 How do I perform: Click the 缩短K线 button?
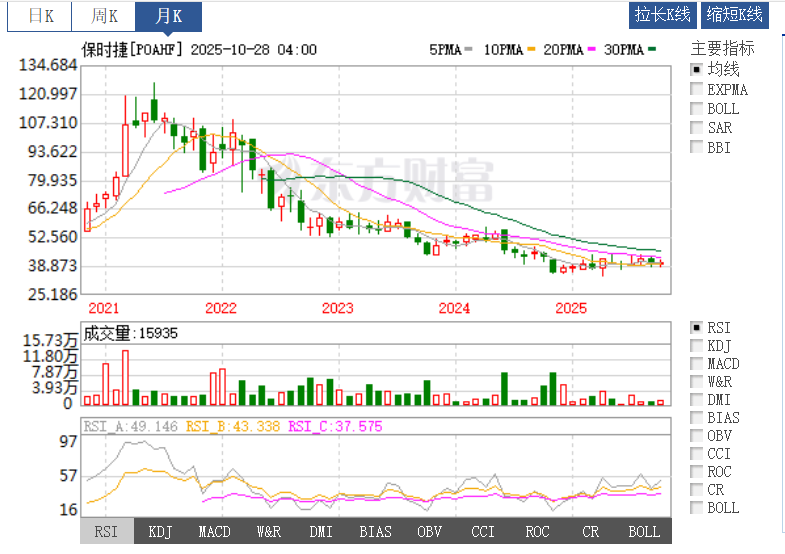tap(734, 14)
